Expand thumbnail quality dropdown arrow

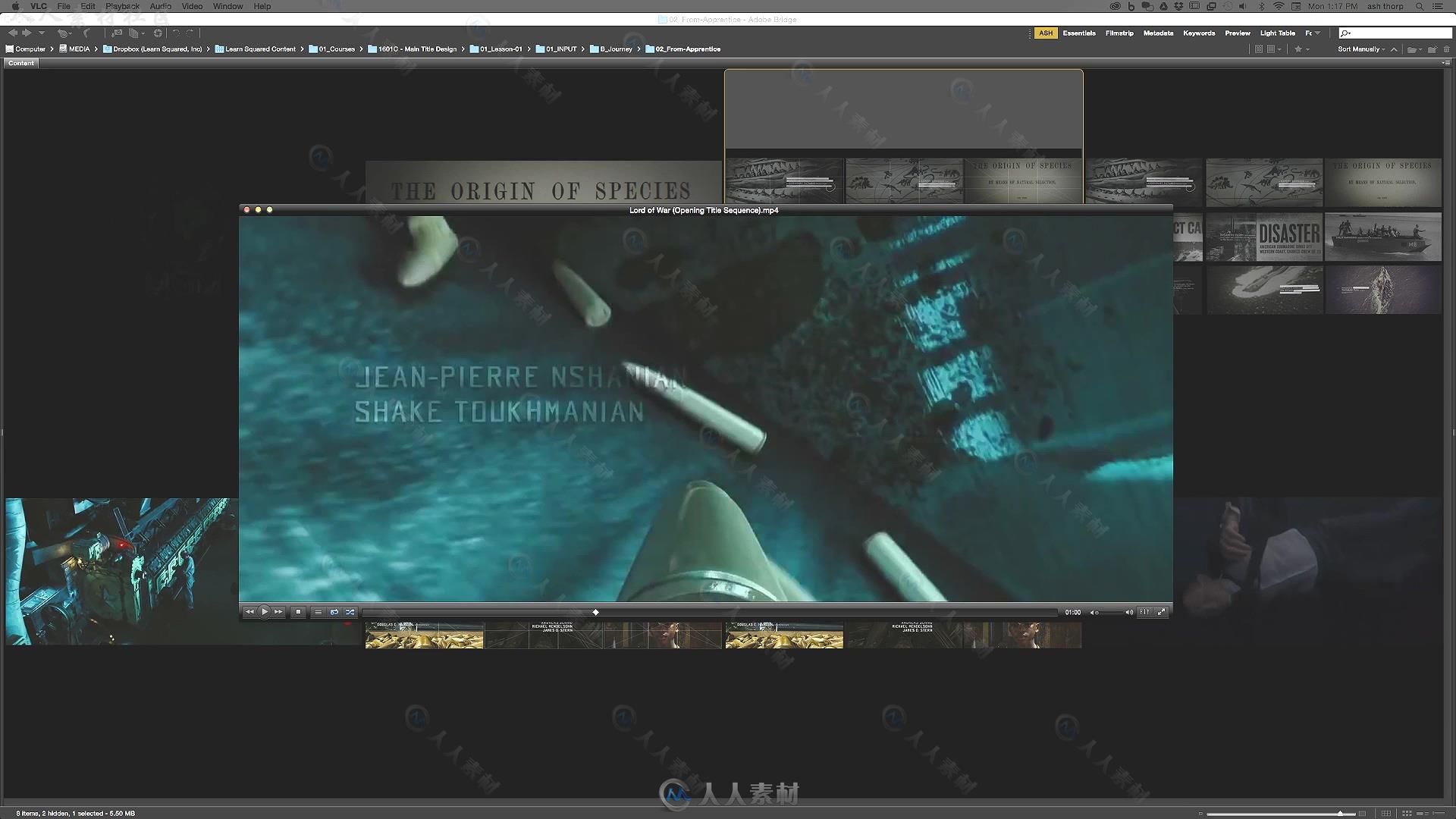click(1279, 49)
